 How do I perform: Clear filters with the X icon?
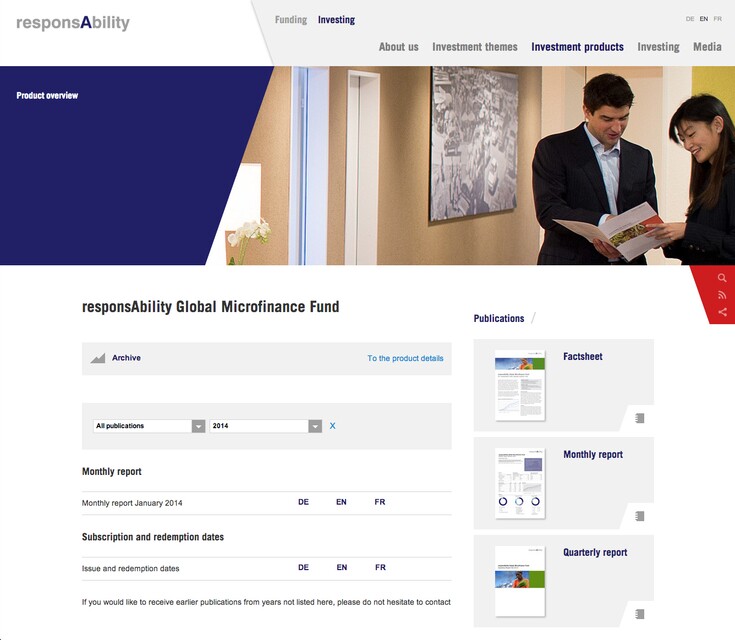pyautogui.click(x=332, y=426)
